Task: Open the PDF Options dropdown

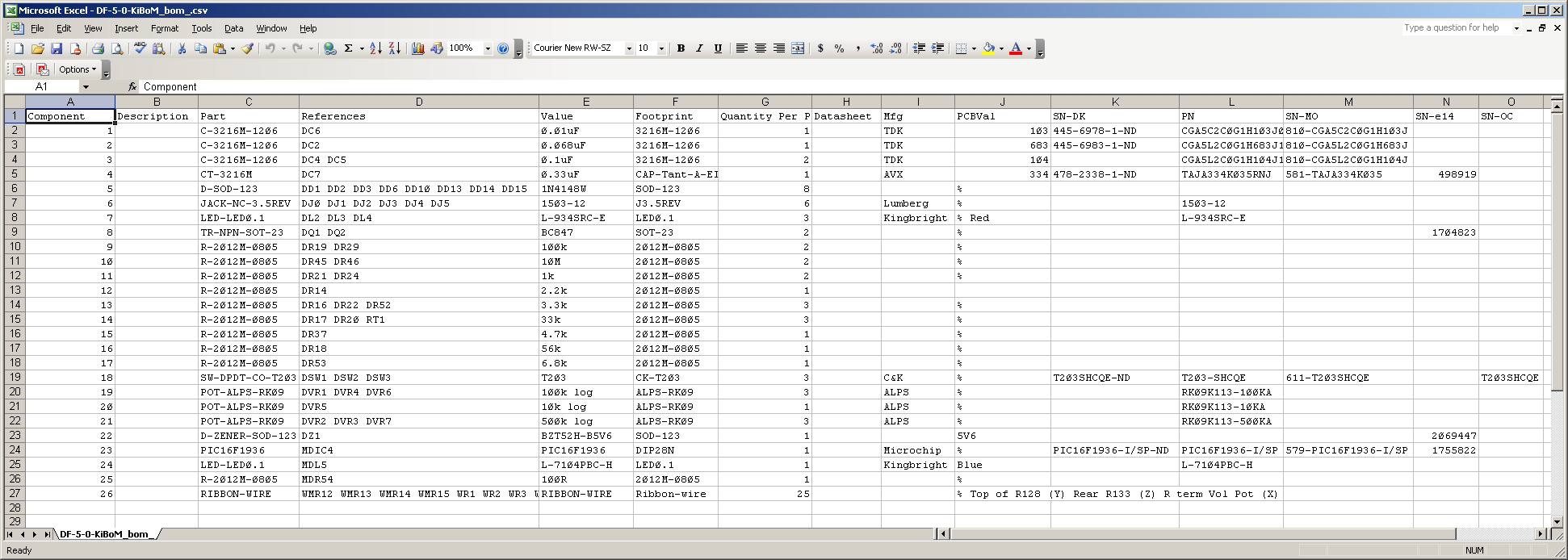Action: pos(78,69)
